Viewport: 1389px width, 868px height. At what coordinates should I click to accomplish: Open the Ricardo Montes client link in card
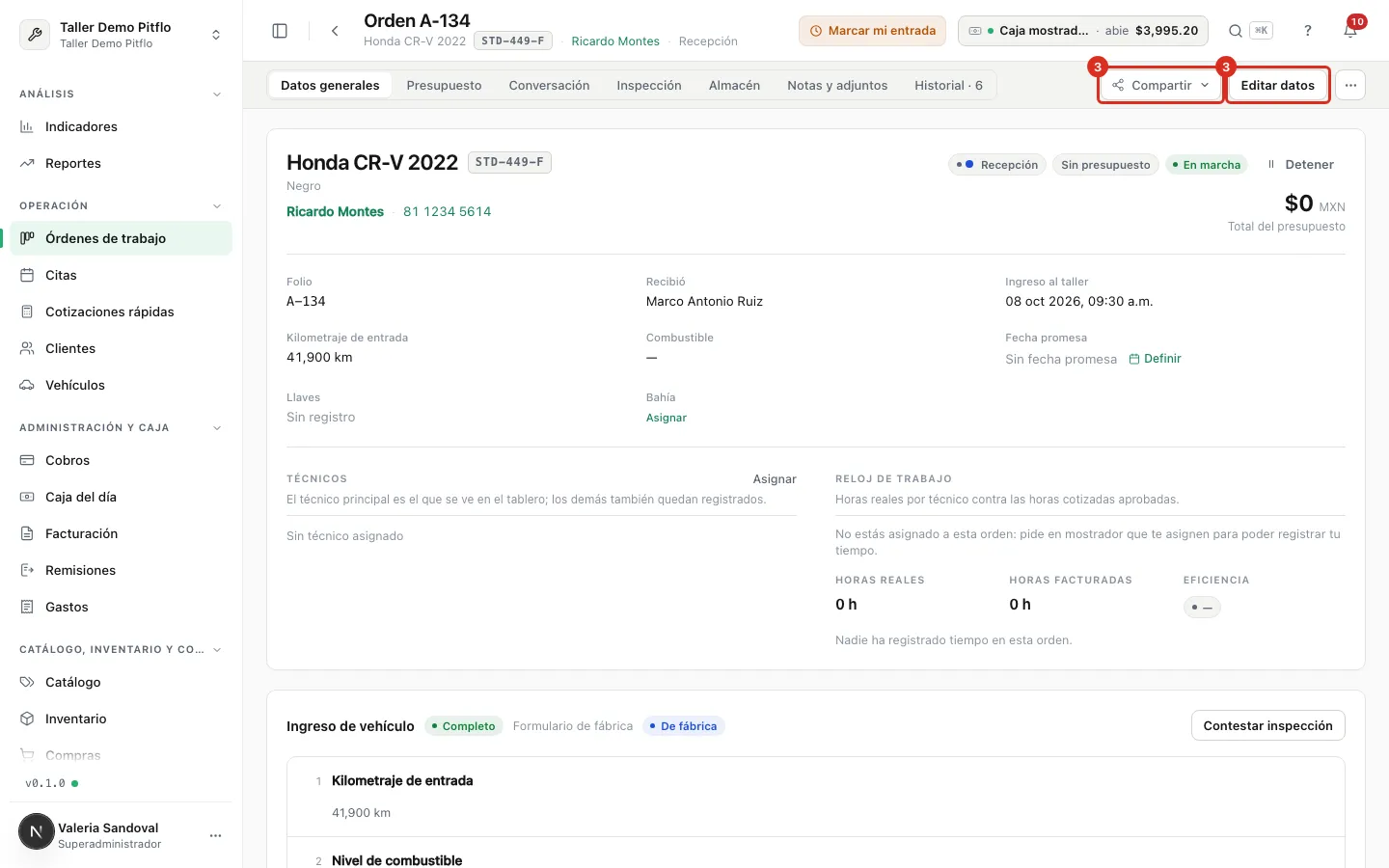coord(335,211)
